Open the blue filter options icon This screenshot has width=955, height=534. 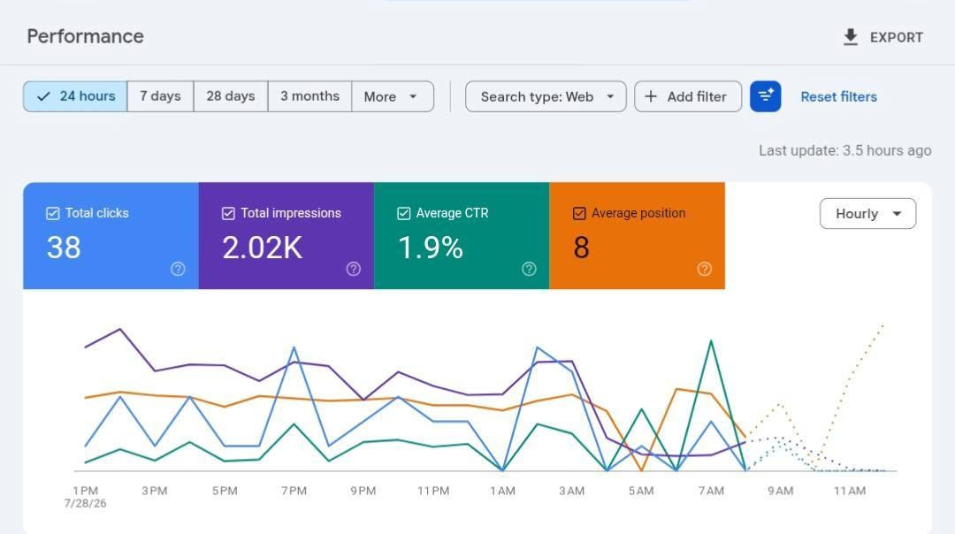(766, 96)
